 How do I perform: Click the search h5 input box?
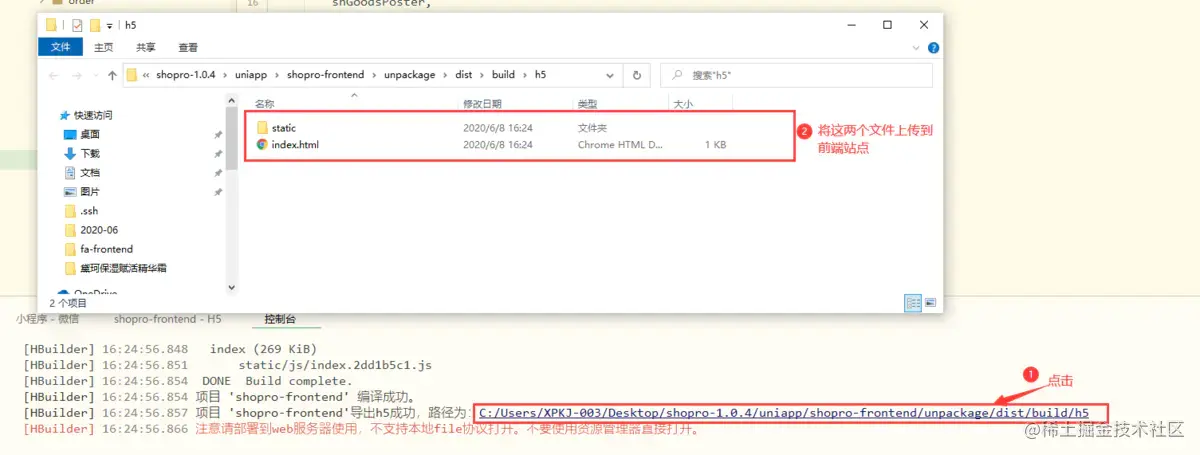click(796, 75)
